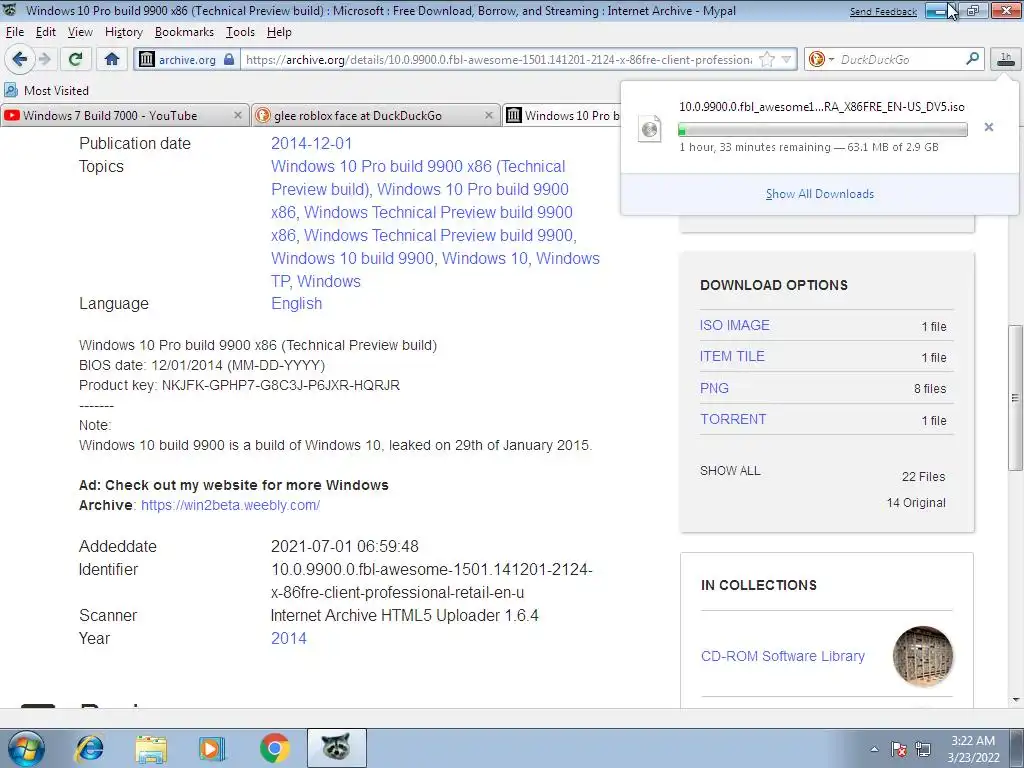Open CD-ROM Software Library collection
Screen dimensions: 1024x768
click(782, 656)
